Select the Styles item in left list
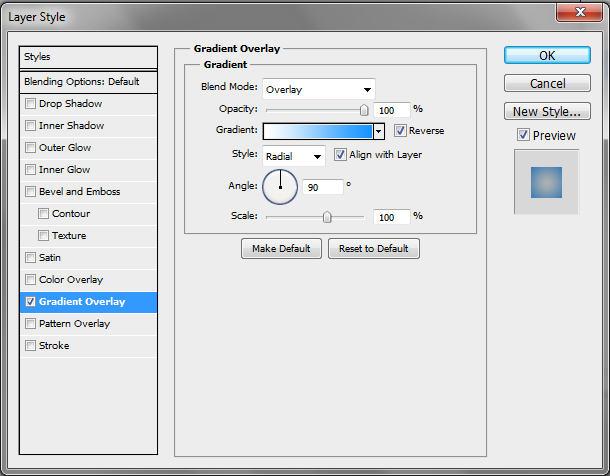The width and height of the screenshot is (610, 476). point(89,58)
